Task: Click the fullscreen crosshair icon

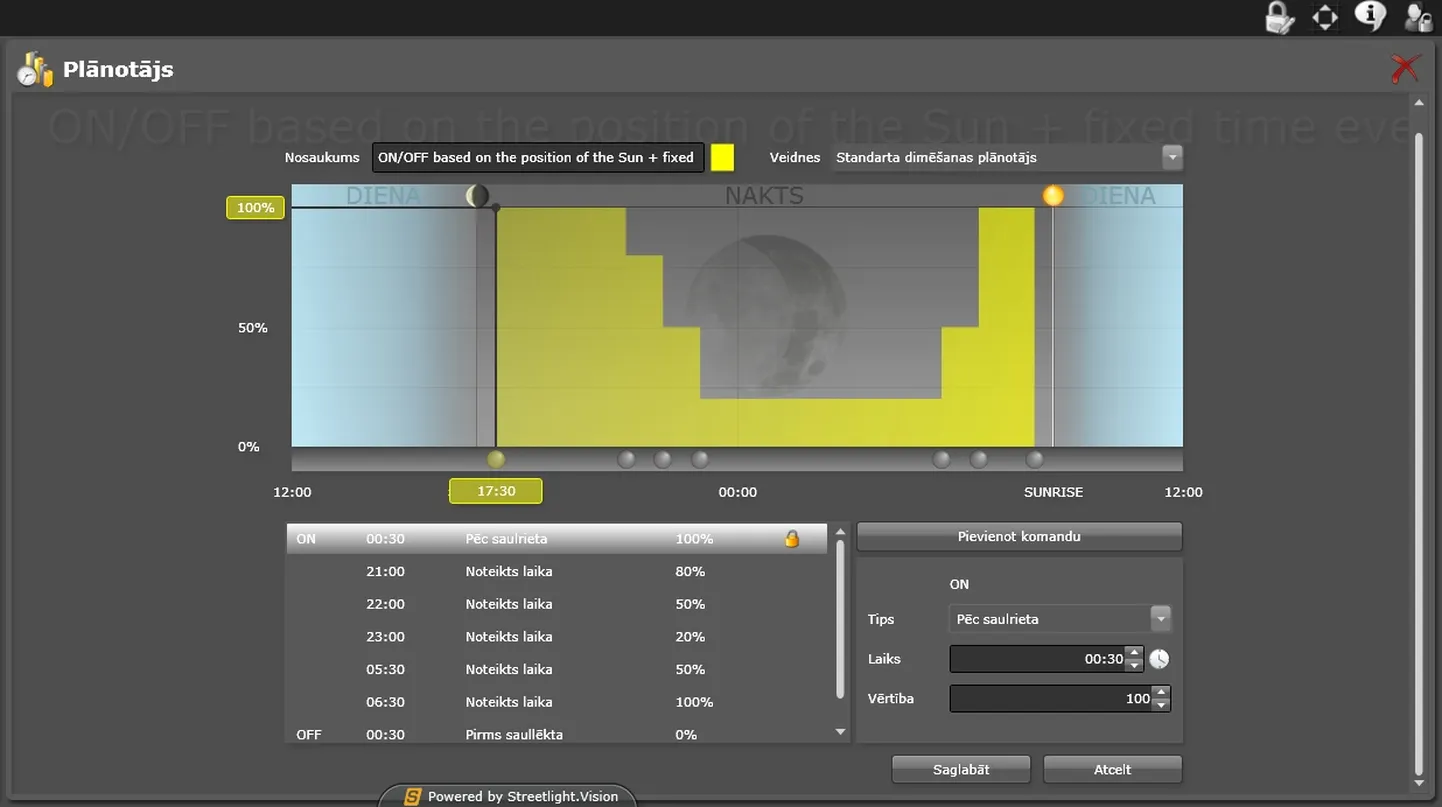Action: point(1325,17)
